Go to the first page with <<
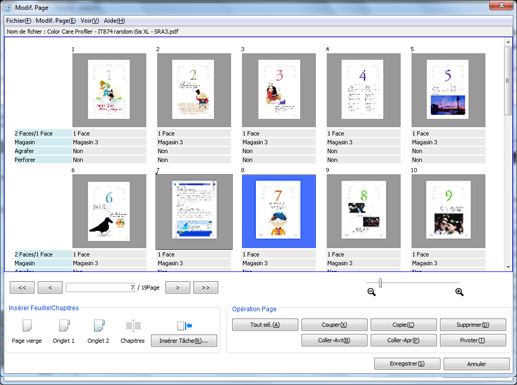 (22, 288)
